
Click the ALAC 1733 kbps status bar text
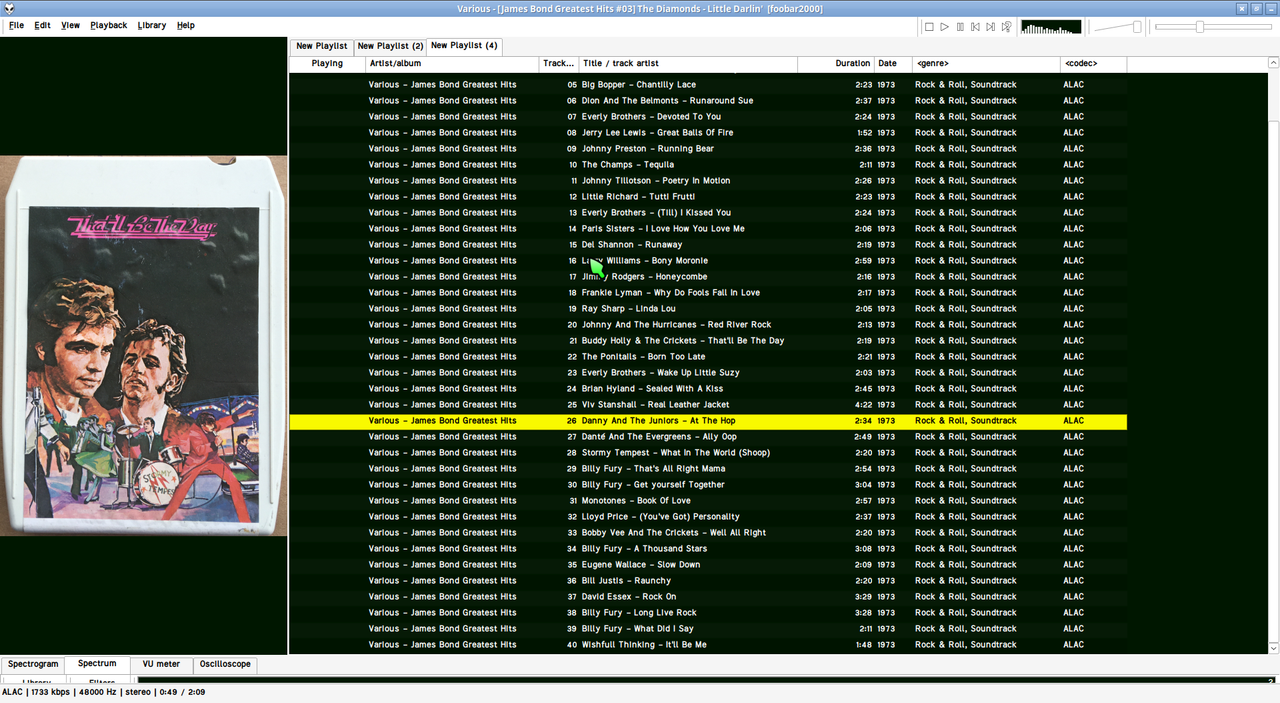(104, 692)
